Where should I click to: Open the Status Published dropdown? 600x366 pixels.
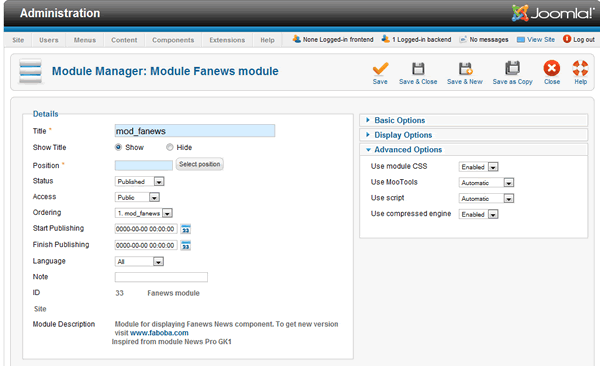pyautogui.click(x=140, y=181)
